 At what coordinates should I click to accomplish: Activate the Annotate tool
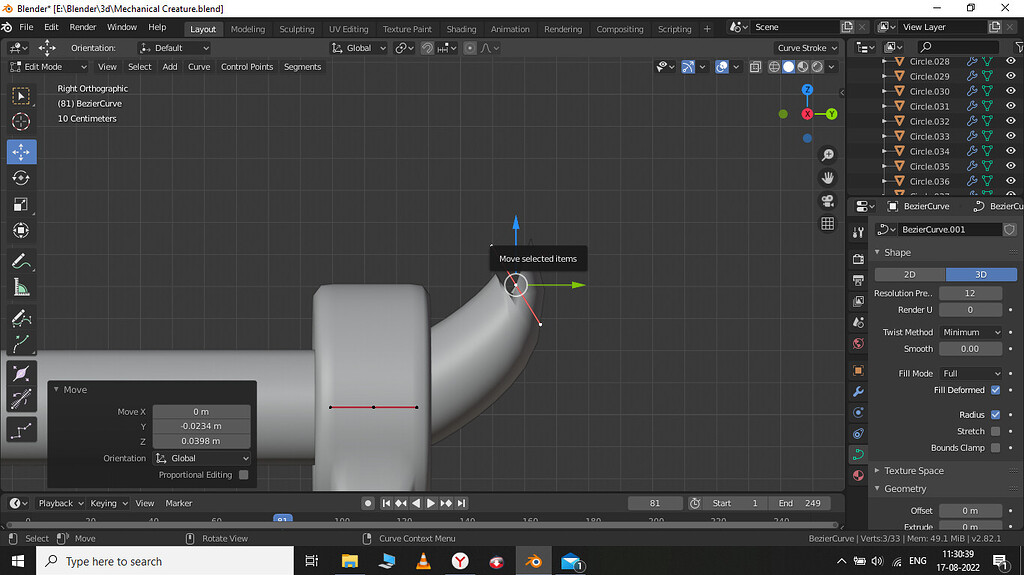click(22, 261)
